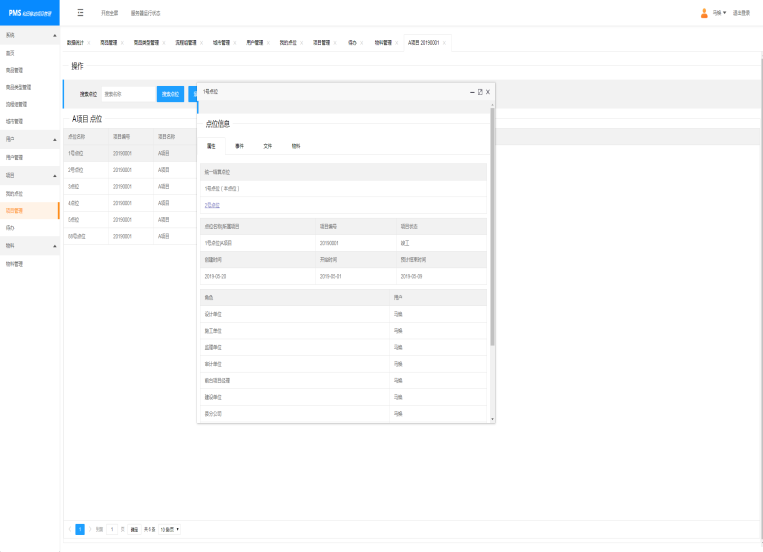Switch to the 文件 tab in dialog
763x552 pixels.
click(x=267, y=146)
